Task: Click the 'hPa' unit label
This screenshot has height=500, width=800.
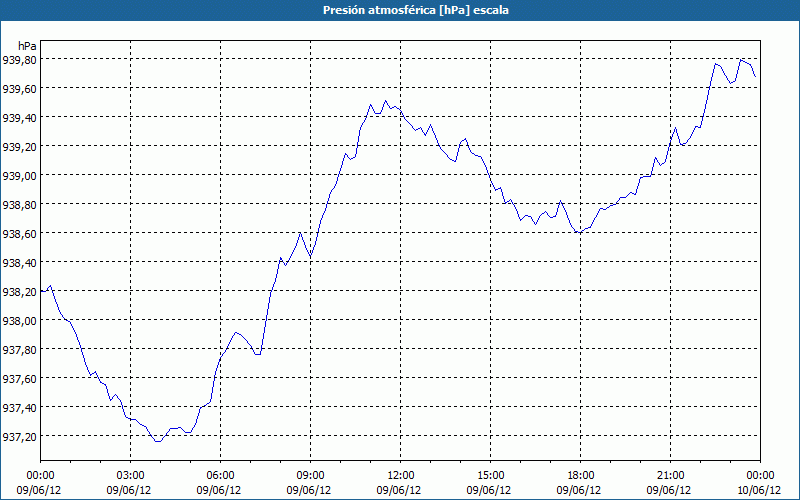Action: (27, 46)
